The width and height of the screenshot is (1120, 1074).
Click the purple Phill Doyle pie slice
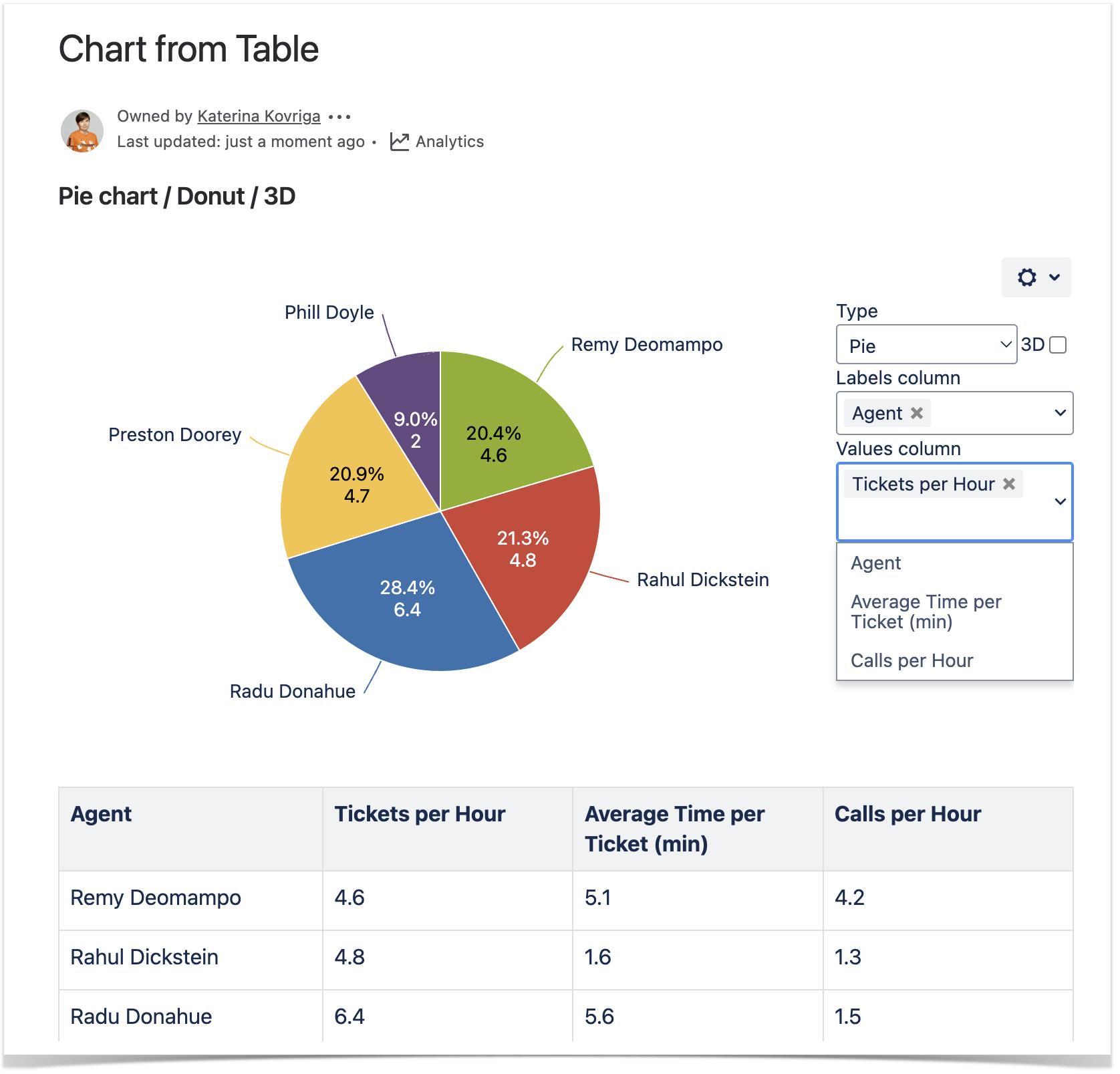click(x=408, y=394)
